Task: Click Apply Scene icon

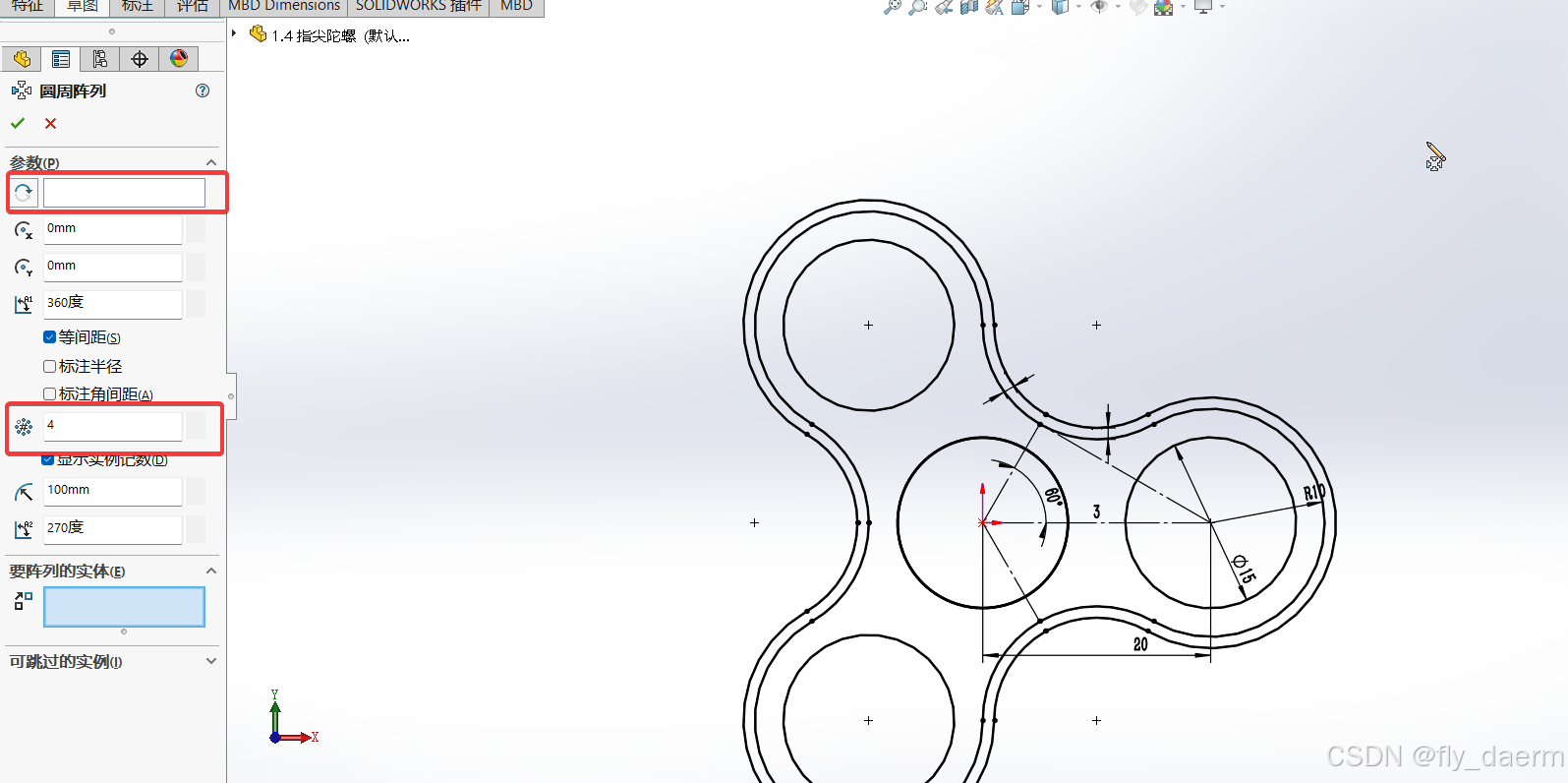Action: click(x=1164, y=7)
